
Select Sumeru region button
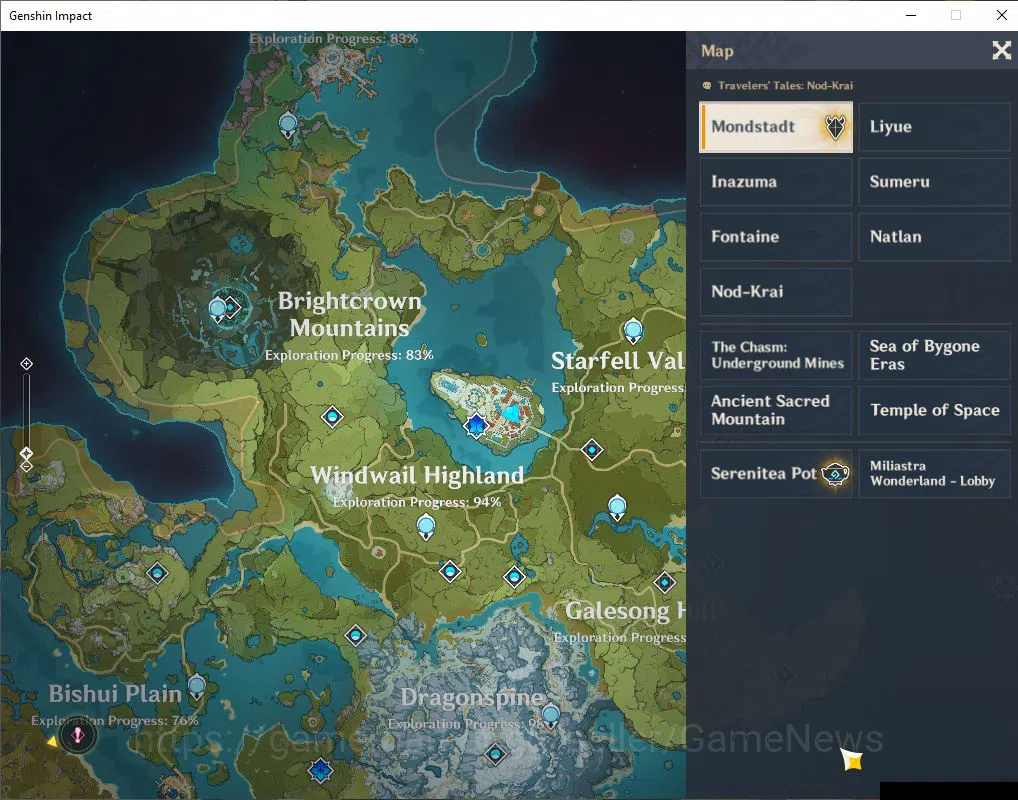click(934, 182)
